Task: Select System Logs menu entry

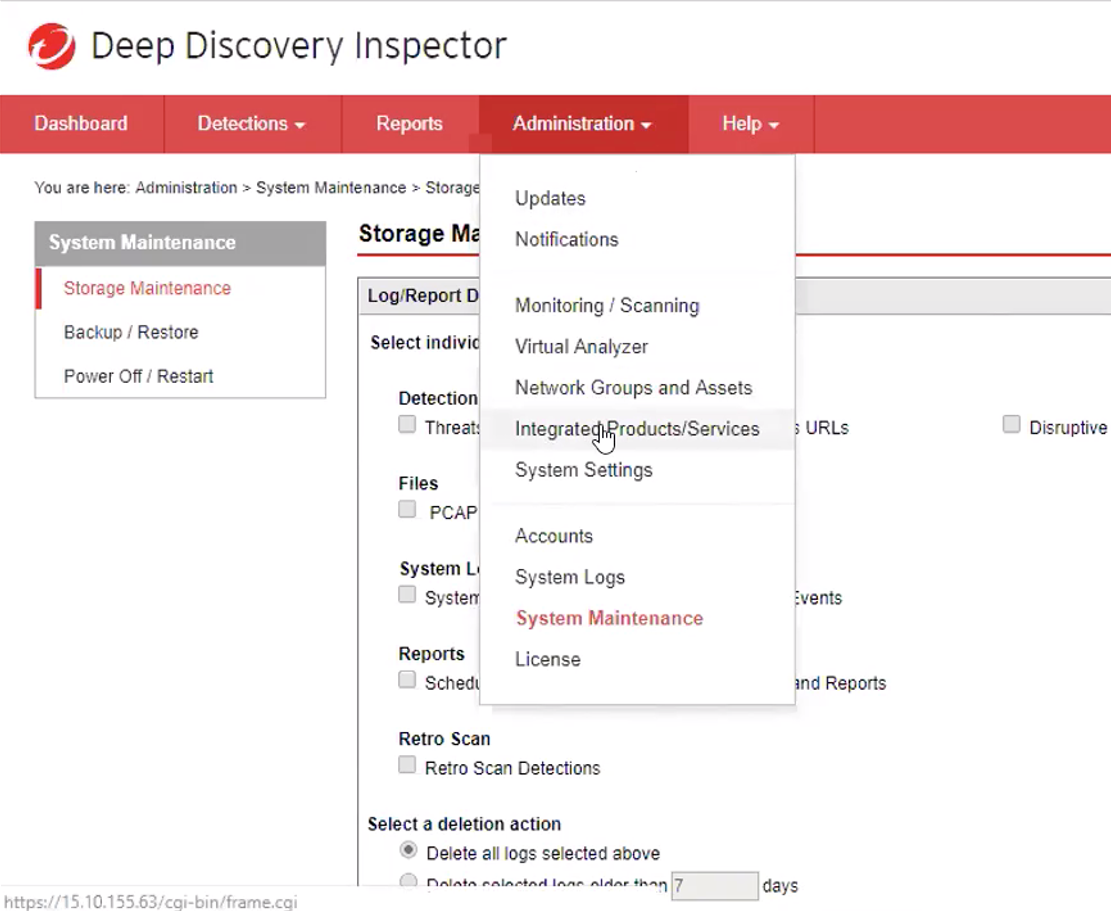Action: [x=570, y=577]
